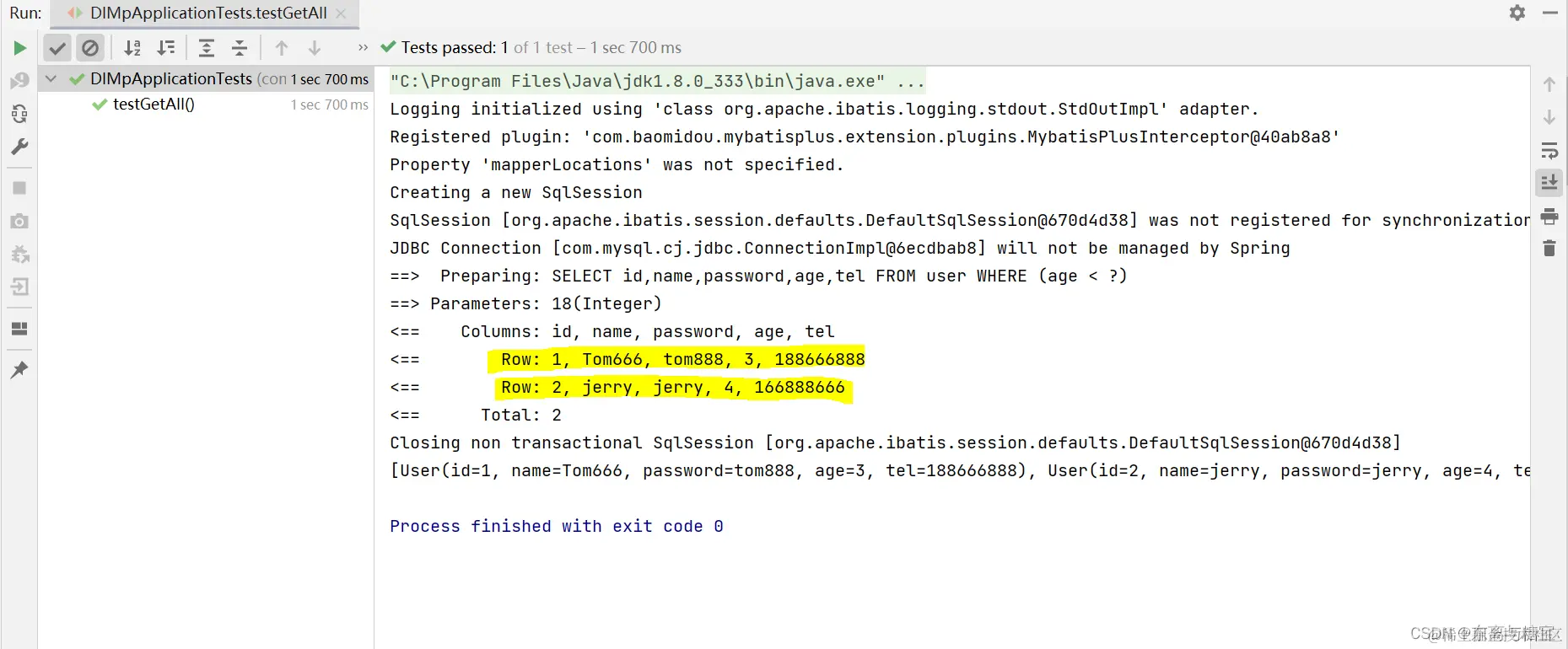Click the Row 'Tom666' result line
The width and height of the screenshot is (1568, 649).
pos(628,360)
